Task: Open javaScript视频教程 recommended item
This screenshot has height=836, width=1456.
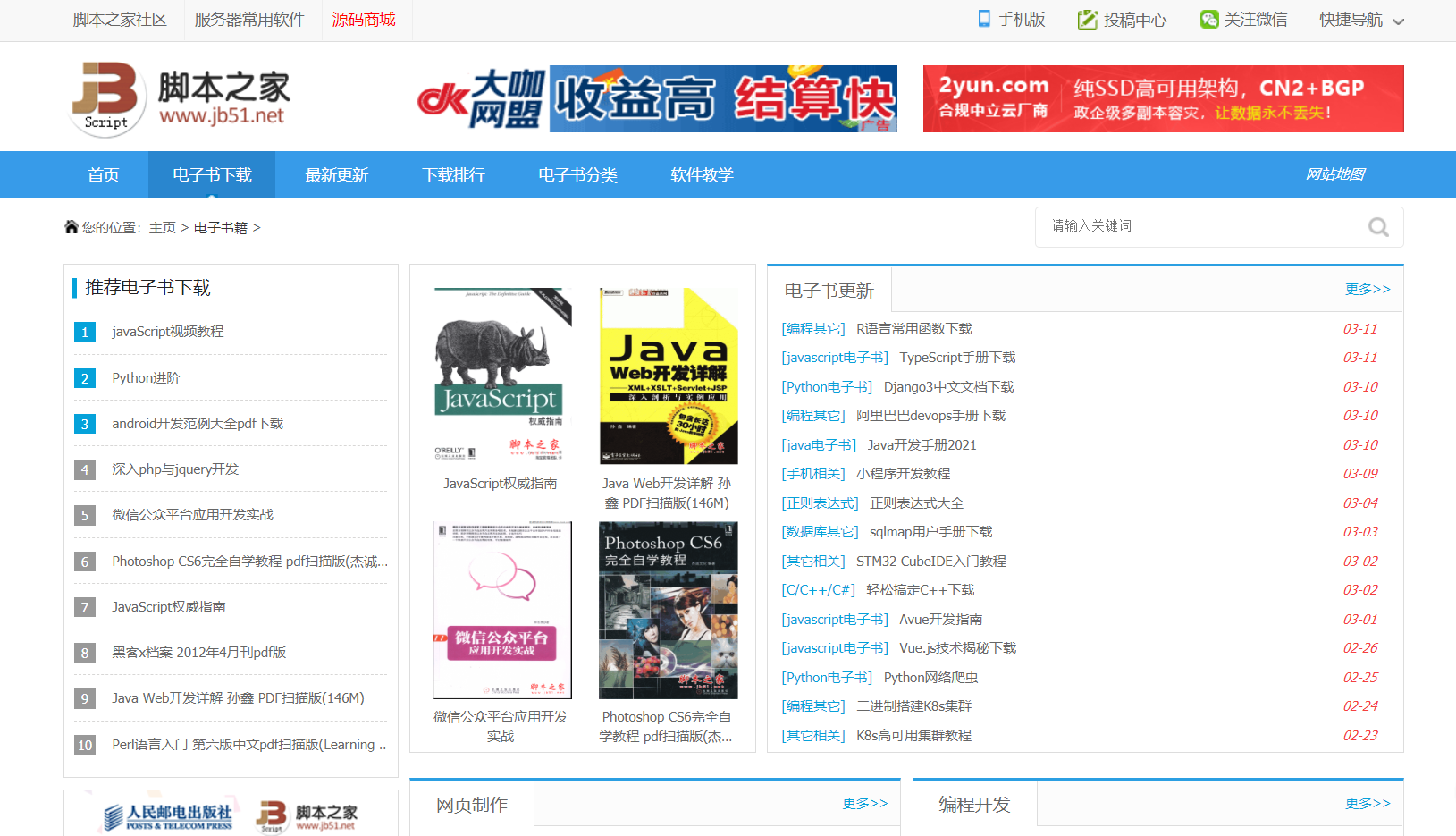Action: 168,332
